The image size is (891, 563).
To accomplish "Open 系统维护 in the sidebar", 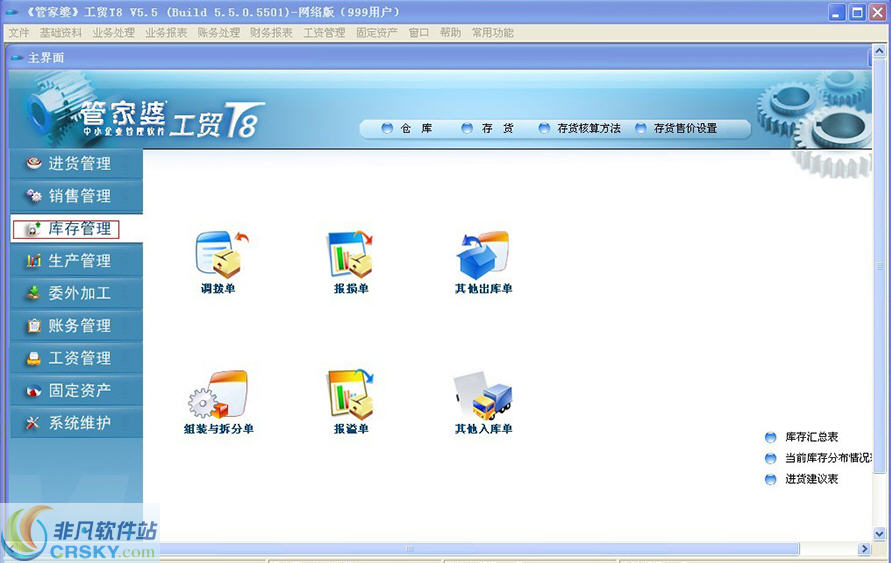I will (78, 423).
